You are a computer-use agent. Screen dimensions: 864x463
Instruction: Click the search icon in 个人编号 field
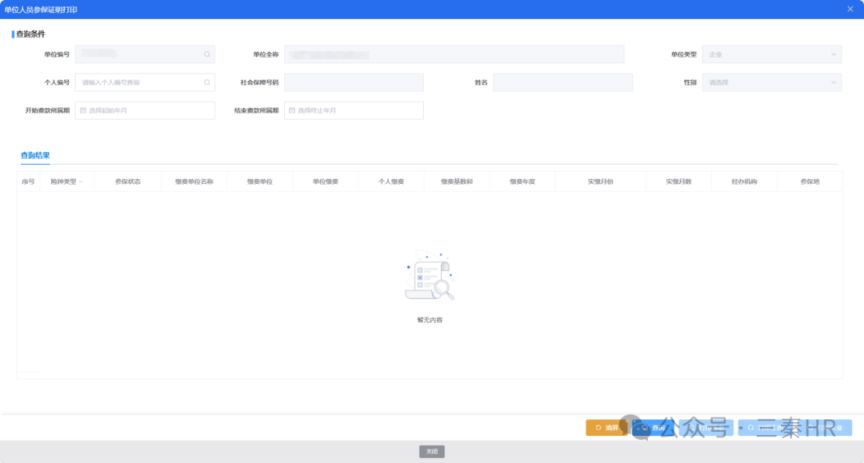[x=207, y=82]
